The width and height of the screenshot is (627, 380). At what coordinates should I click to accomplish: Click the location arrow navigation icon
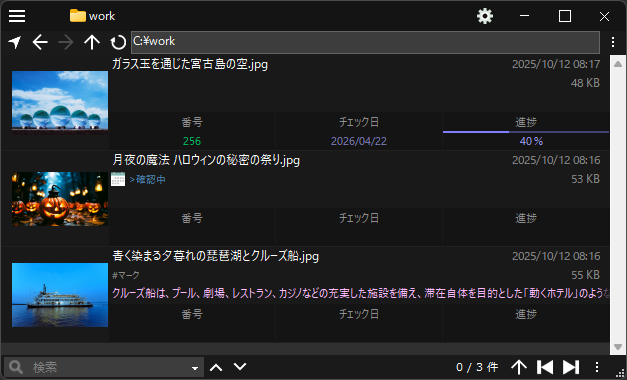point(15,42)
